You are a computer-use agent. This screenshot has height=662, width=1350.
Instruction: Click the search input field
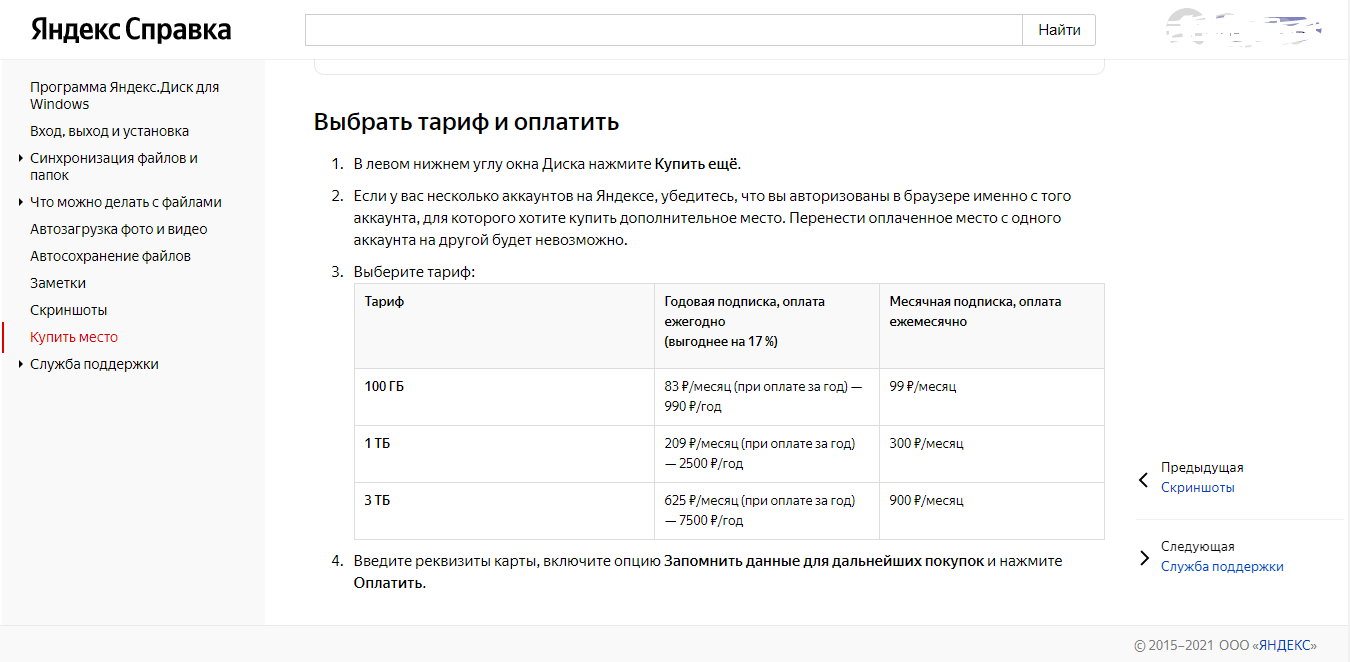coord(664,30)
